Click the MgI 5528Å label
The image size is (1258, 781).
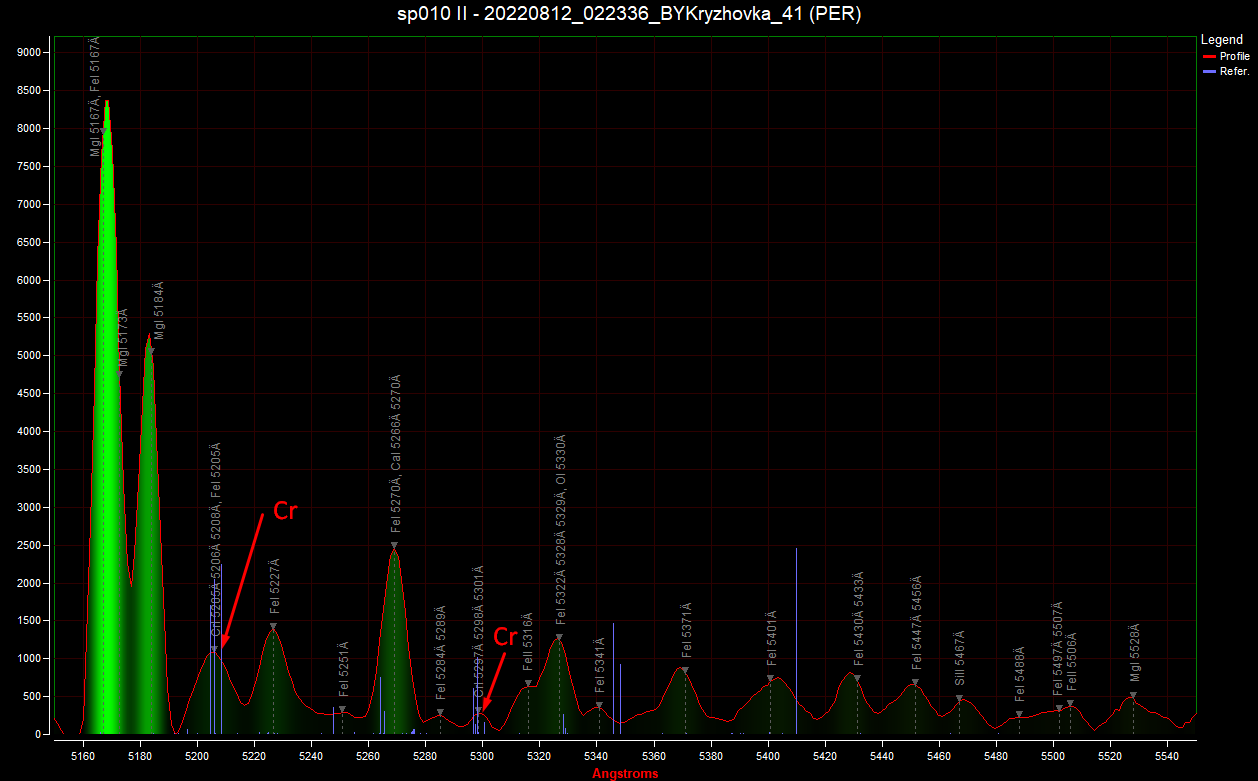coord(1134,652)
